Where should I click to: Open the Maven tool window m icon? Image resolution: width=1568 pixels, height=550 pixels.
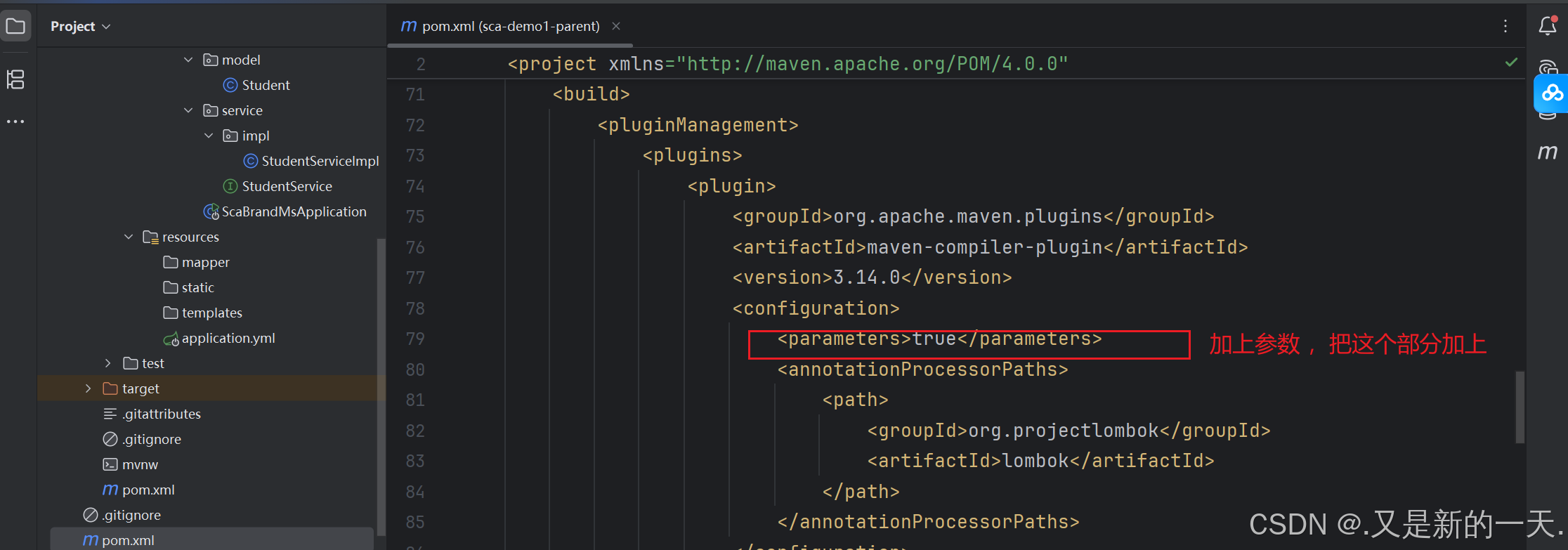click(x=1548, y=152)
